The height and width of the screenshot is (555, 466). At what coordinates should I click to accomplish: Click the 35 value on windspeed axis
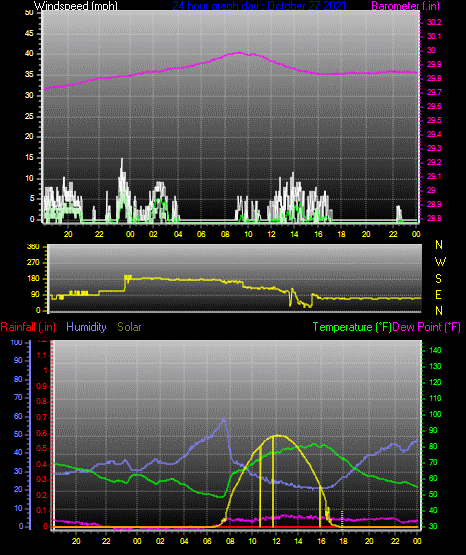(29, 75)
